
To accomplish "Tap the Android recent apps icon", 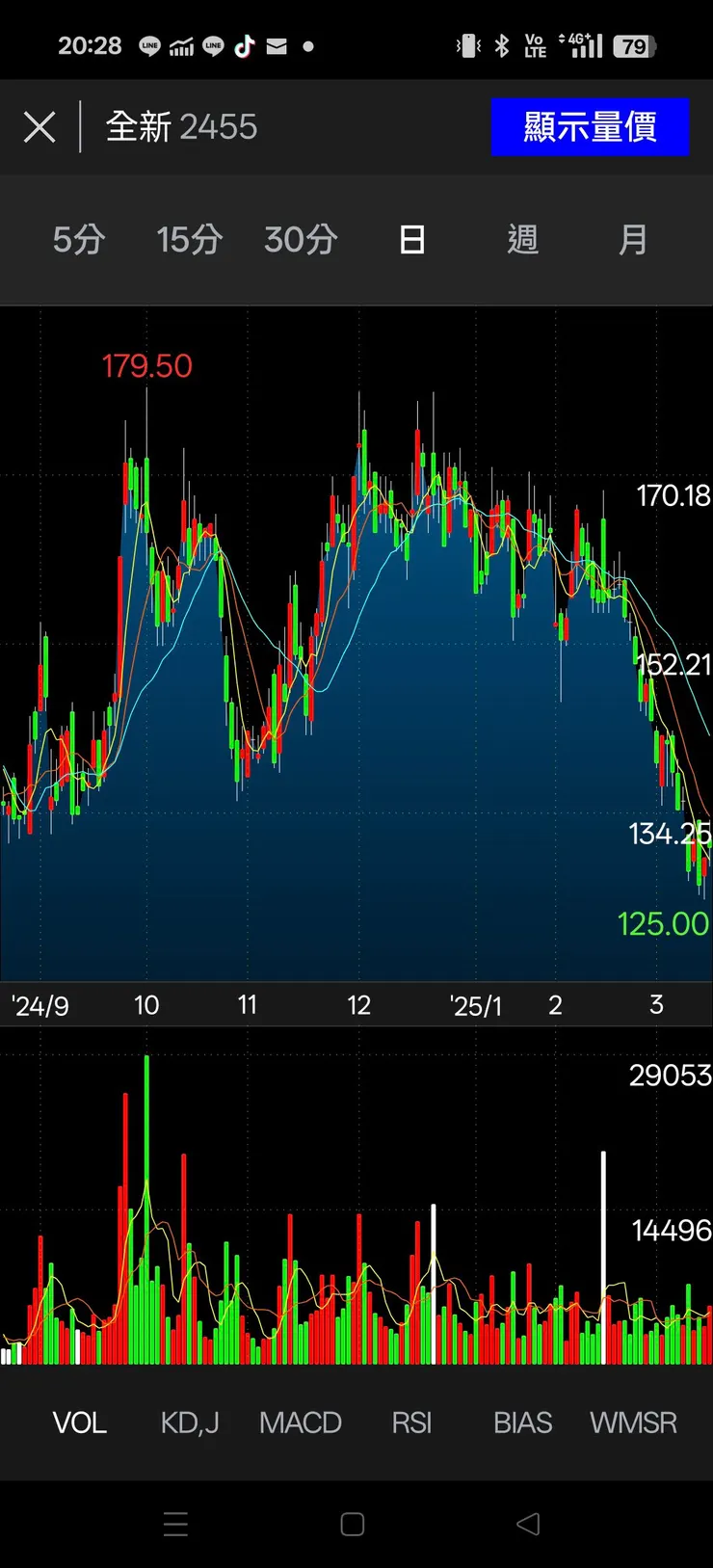I will click(x=175, y=1524).
